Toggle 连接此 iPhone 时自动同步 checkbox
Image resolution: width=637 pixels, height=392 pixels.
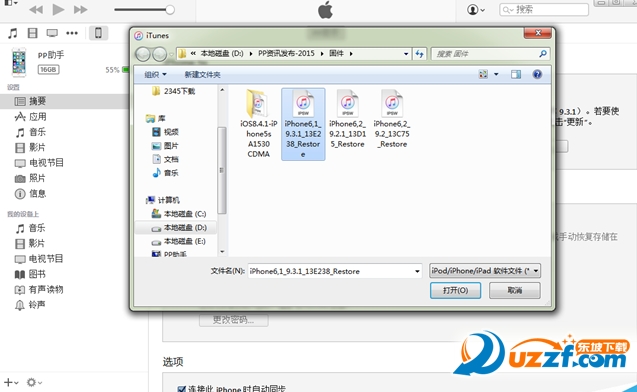click(x=182, y=389)
